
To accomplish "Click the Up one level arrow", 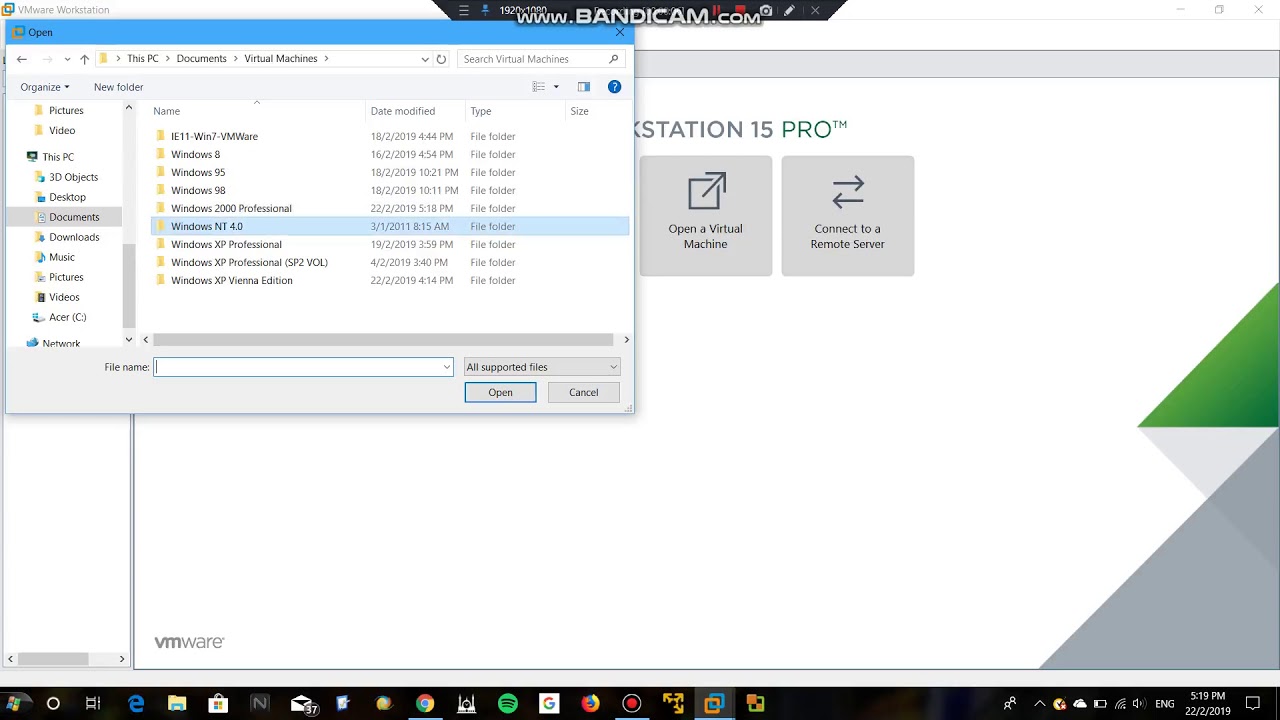I will tap(84, 59).
